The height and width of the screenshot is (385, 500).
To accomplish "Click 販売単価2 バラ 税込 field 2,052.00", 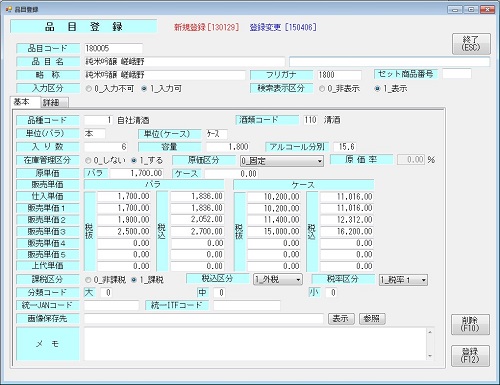I will [x=197, y=220].
